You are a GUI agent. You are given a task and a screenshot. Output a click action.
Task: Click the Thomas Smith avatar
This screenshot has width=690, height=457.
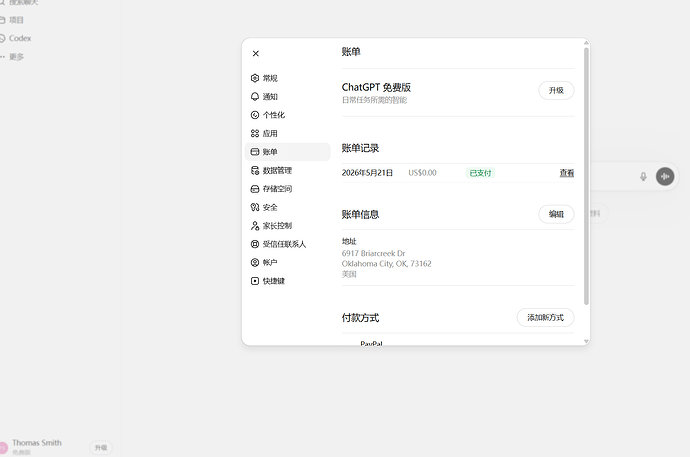(3, 448)
